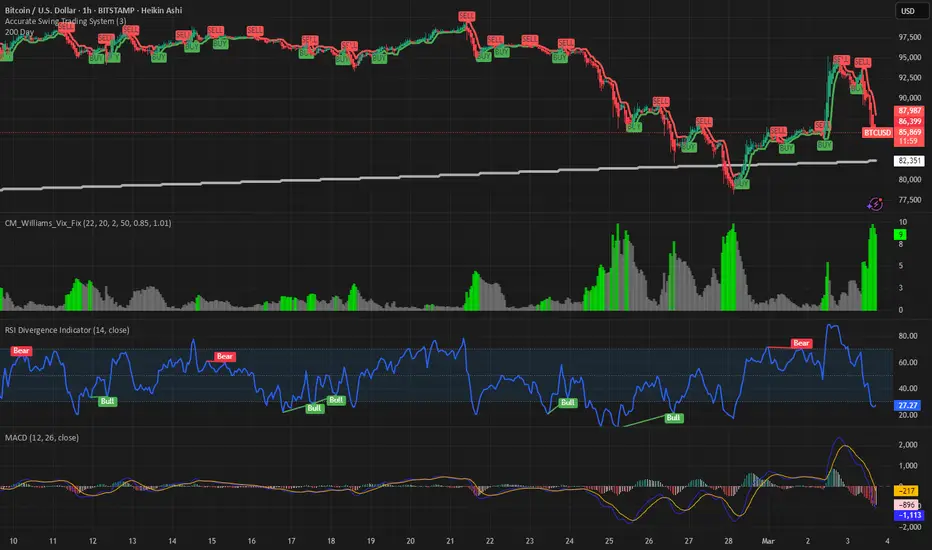Click the 21 date on time axis
932x550 pixels.
(450, 541)
